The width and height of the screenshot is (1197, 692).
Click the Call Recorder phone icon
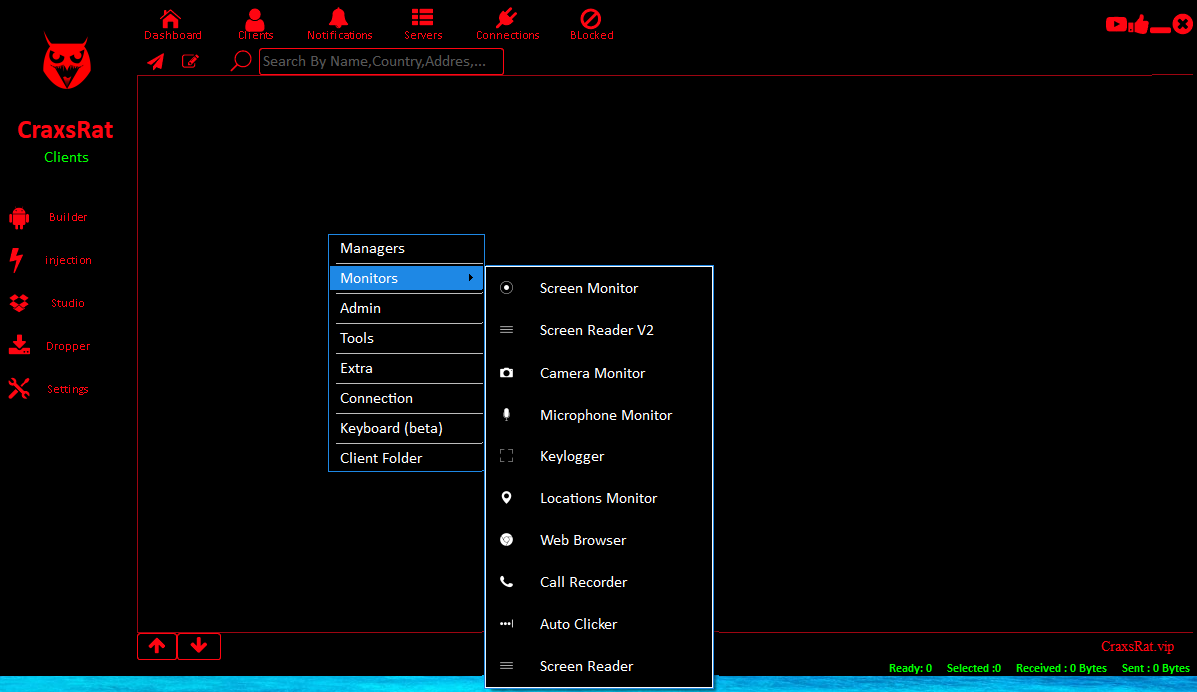[506, 582]
